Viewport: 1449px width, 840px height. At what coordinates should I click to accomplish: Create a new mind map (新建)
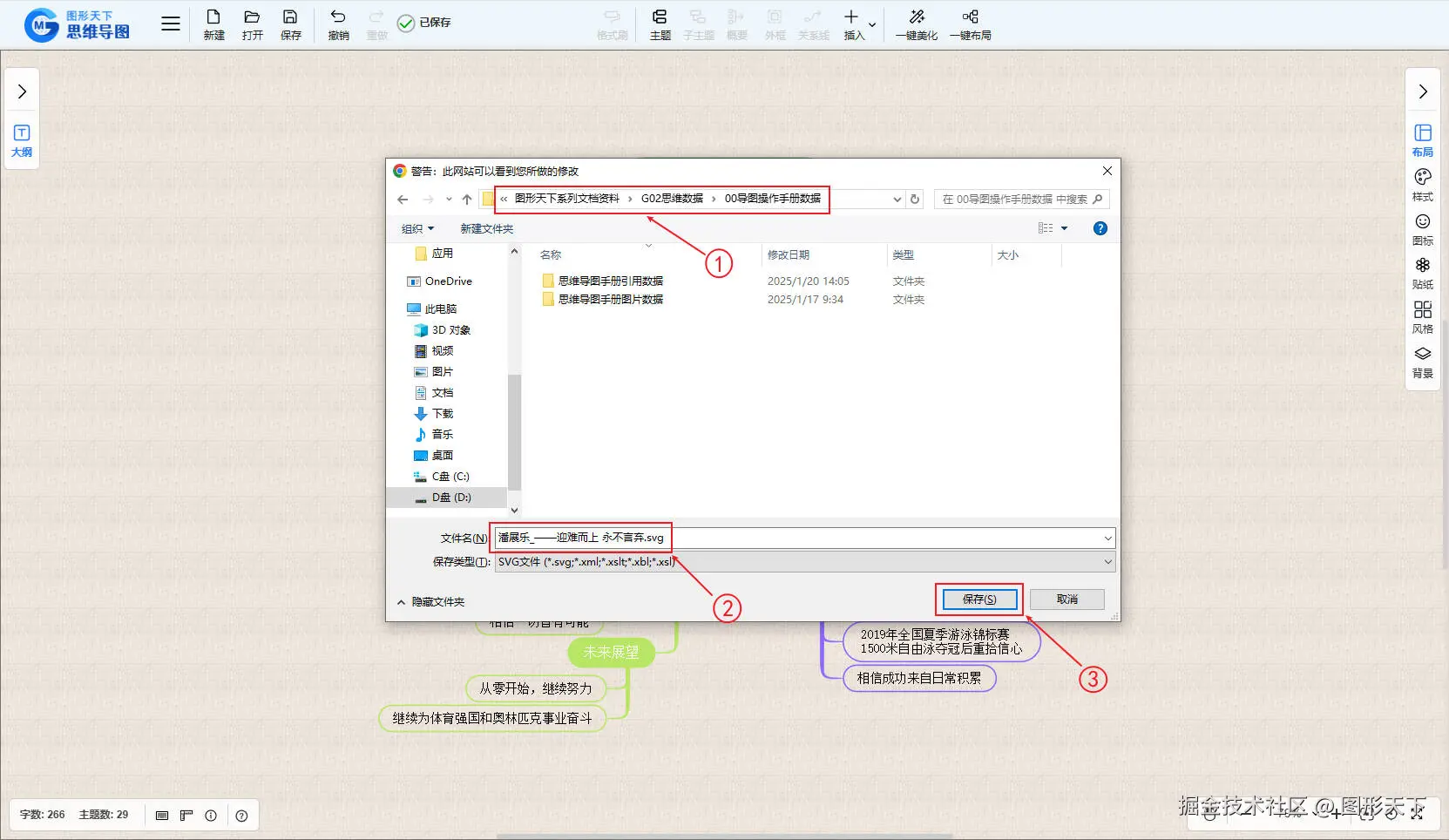click(x=213, y=24)
